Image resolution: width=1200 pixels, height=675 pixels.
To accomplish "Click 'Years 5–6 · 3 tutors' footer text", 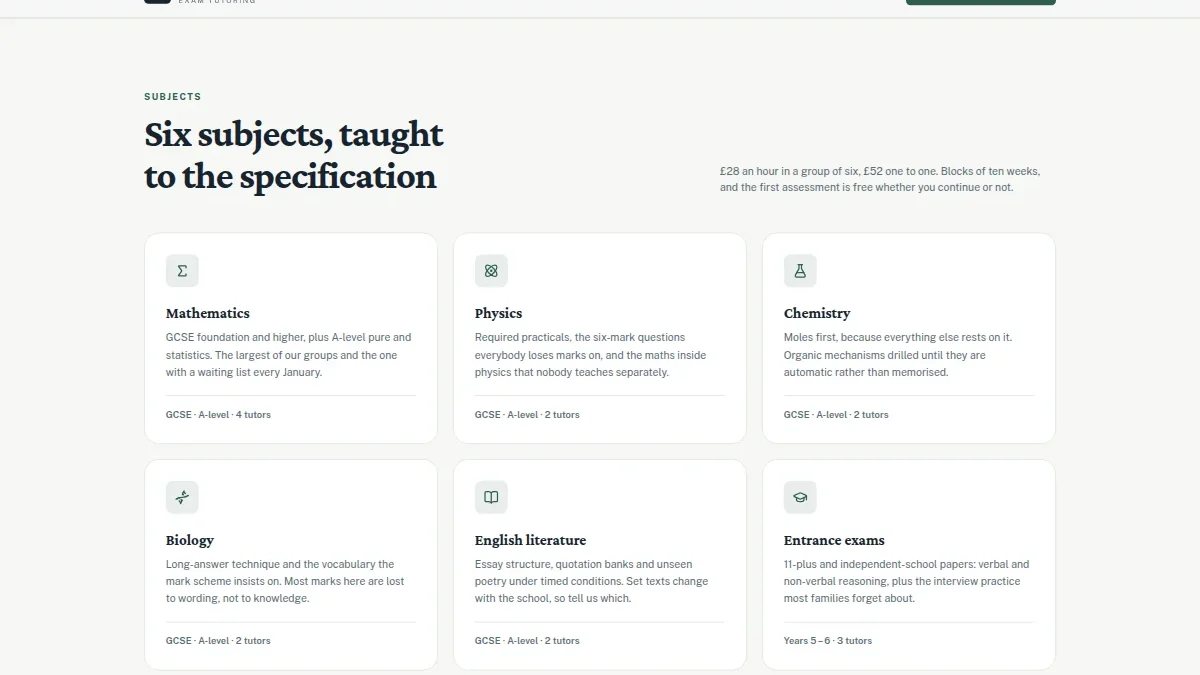I will tap(828, 640).
